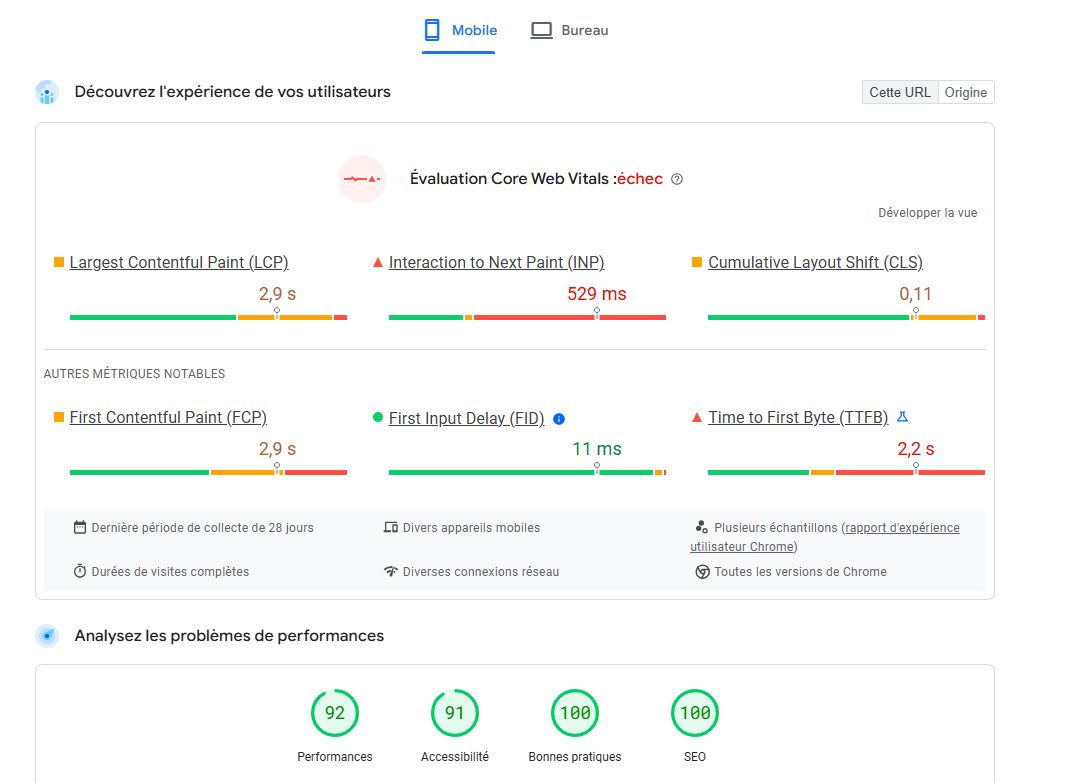1066x783 pixels.
Task: Click the Core Web Vitals help question icon
Action: coord(676,179)
